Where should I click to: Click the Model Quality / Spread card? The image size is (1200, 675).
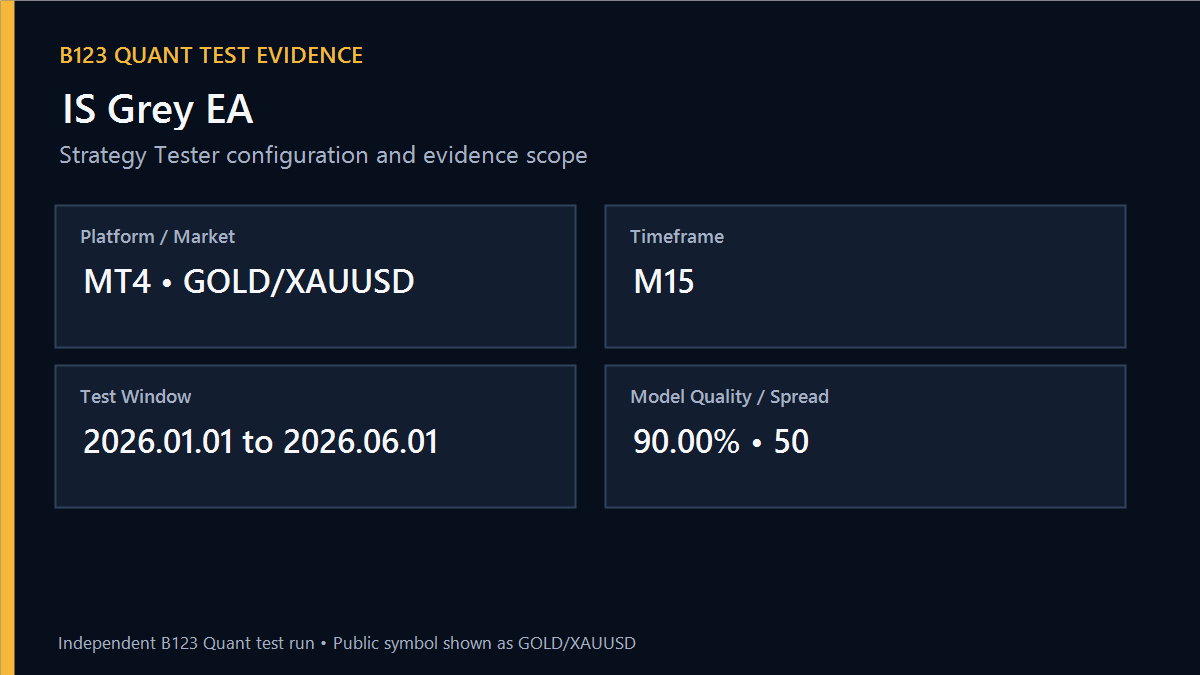865,436
